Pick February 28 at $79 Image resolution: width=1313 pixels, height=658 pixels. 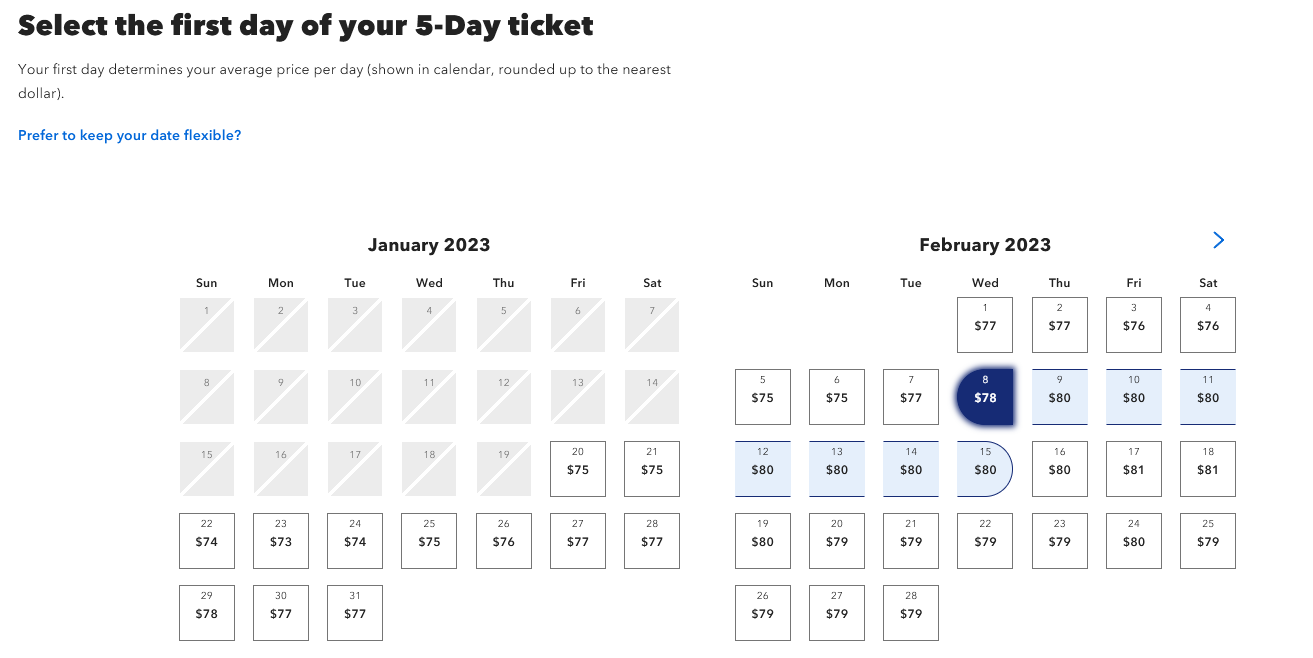click(x=911, y=613)
